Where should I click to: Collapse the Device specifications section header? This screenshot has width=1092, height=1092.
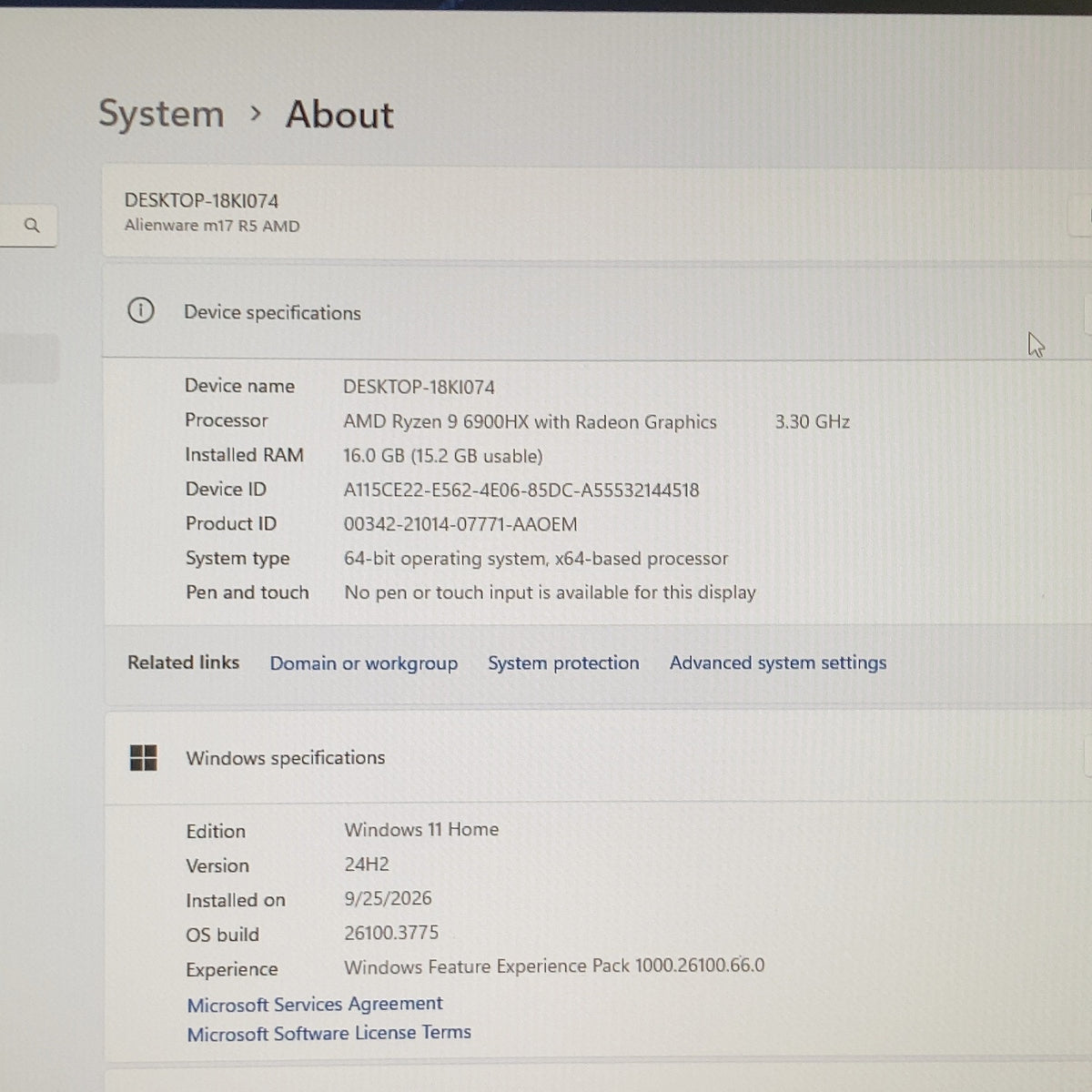pyautogui.click(x=597, y=312)
